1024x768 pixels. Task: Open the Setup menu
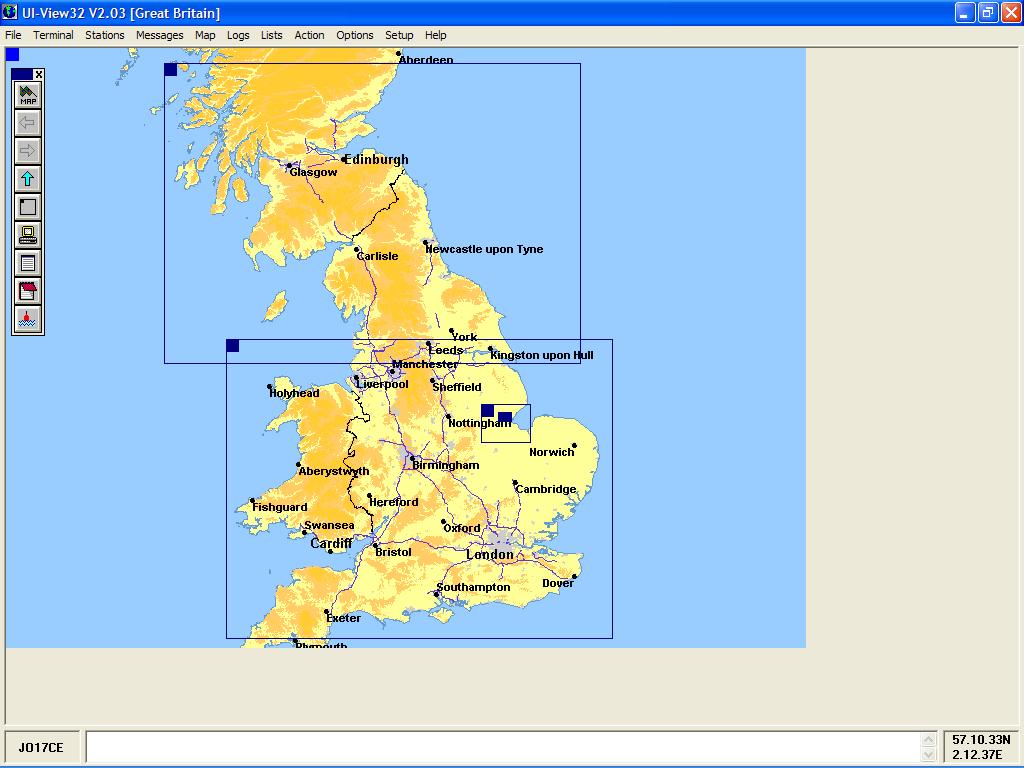tap(399, 35)
